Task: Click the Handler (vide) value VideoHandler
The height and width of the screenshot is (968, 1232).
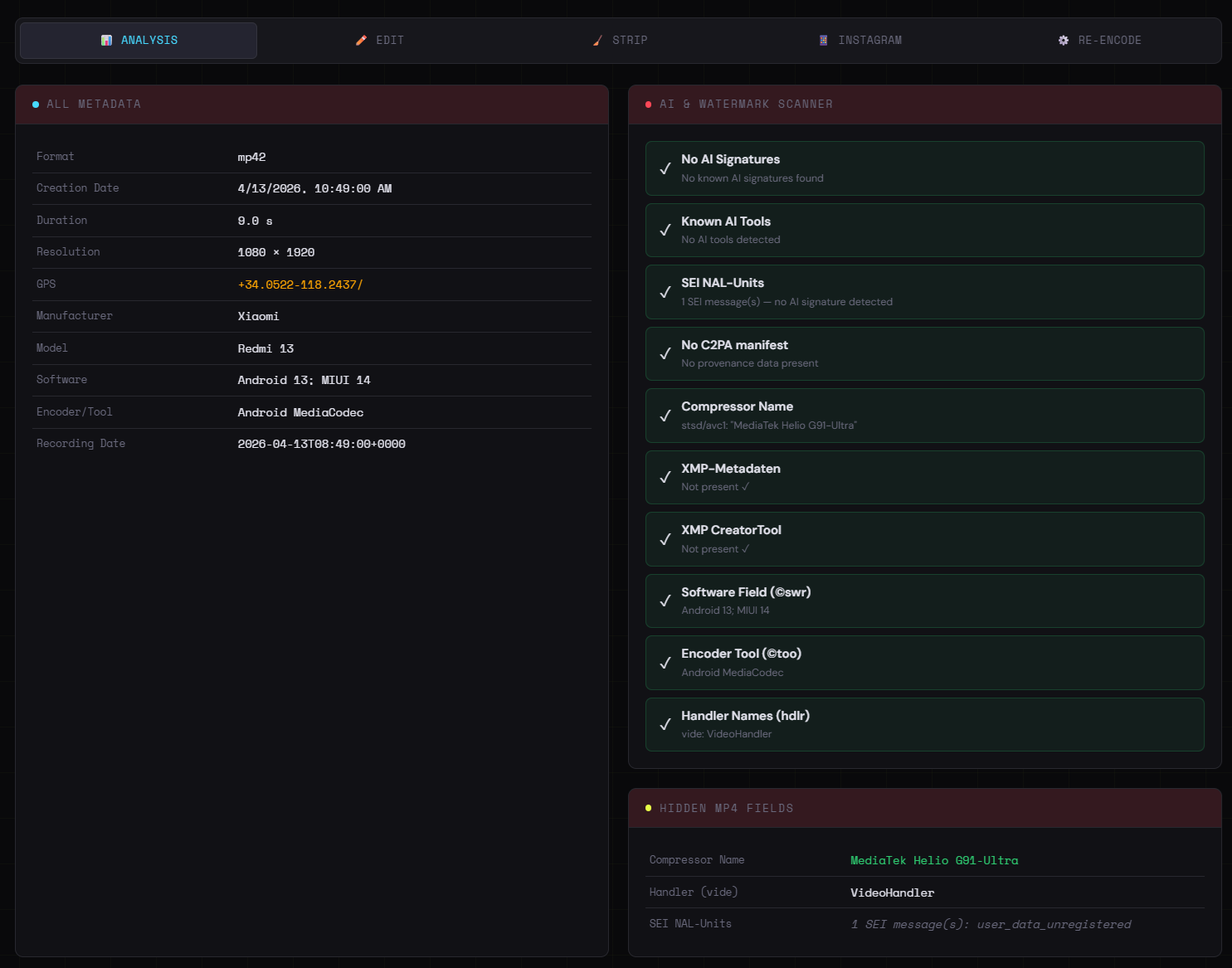Action: point(893,893)
